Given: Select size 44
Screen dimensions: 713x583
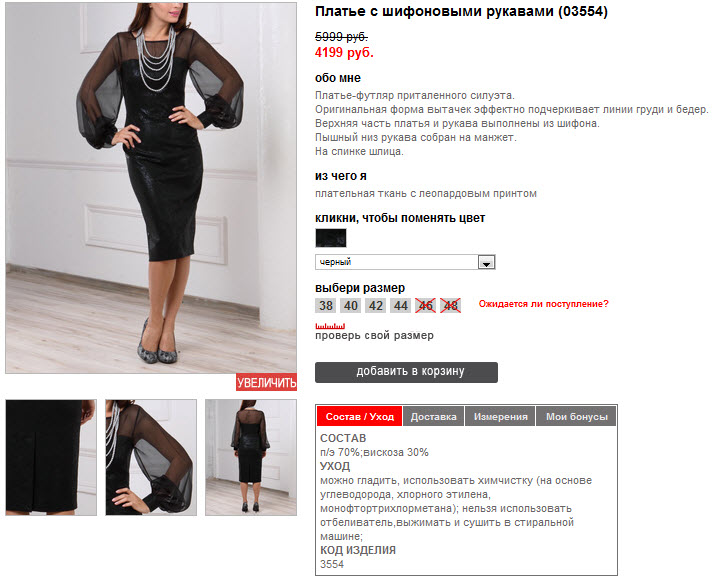Looking at the screenshot, I should tap(401, 306).
